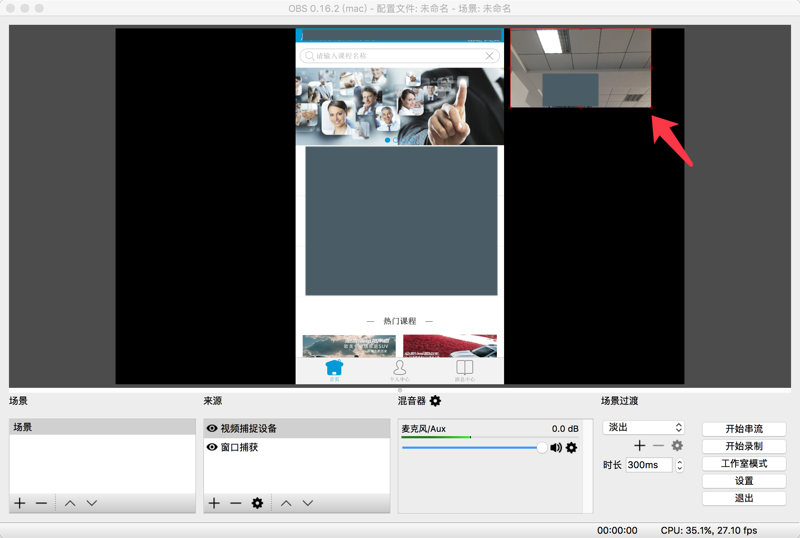Click the 00:00:00 timer in status bar

click(x=617, y=530)
